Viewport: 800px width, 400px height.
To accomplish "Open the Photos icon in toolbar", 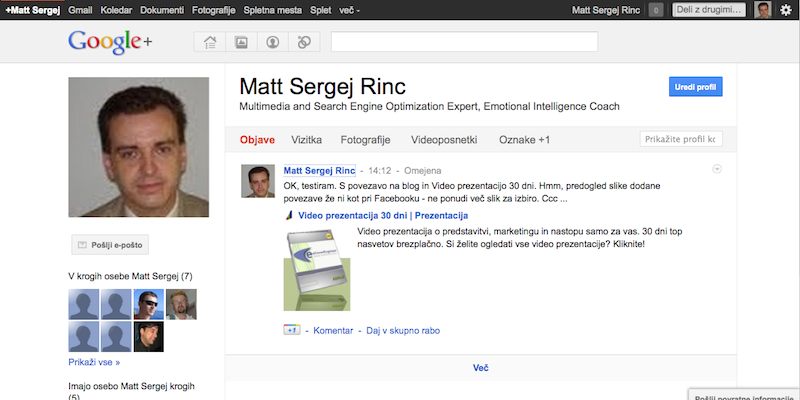I will [241, 42].
